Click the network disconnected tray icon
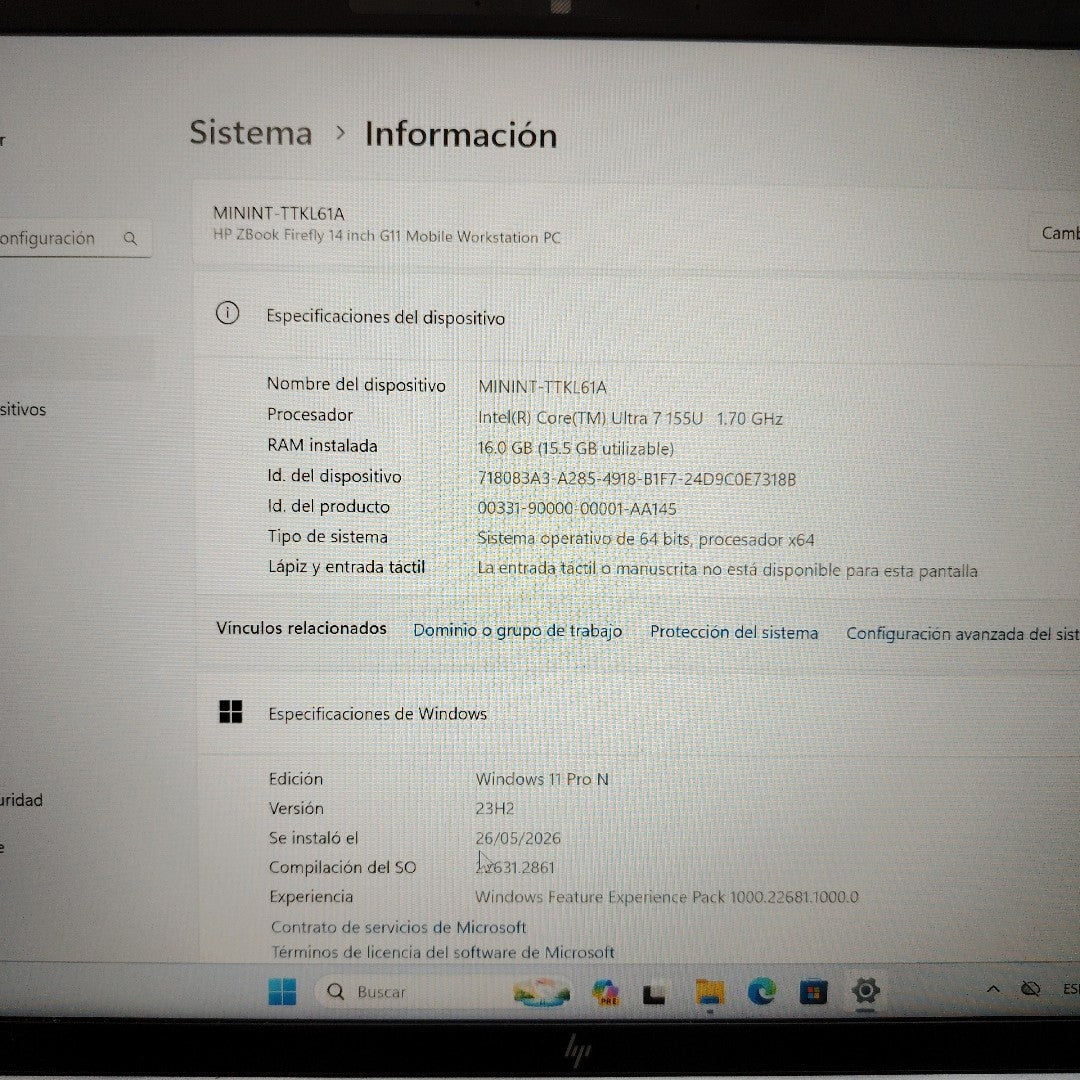The width and height of the screenshot is (1080, 1080). [x=1030, y=989]
